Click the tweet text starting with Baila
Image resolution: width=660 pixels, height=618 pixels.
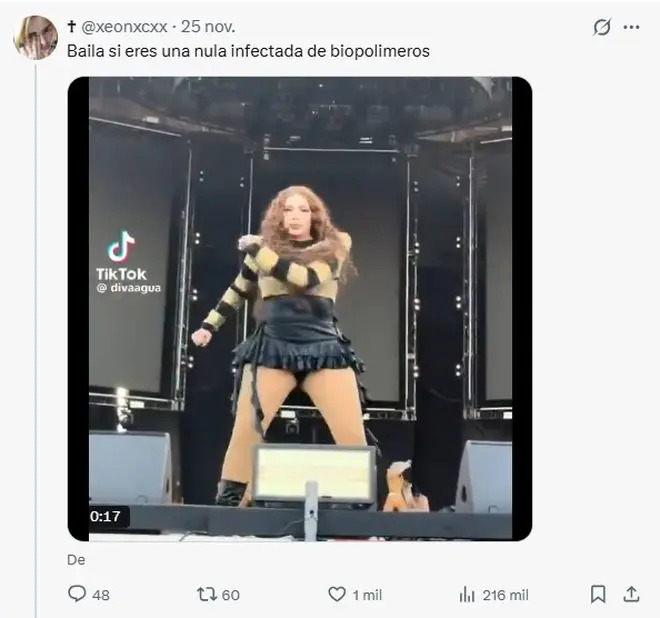(248, 50)
